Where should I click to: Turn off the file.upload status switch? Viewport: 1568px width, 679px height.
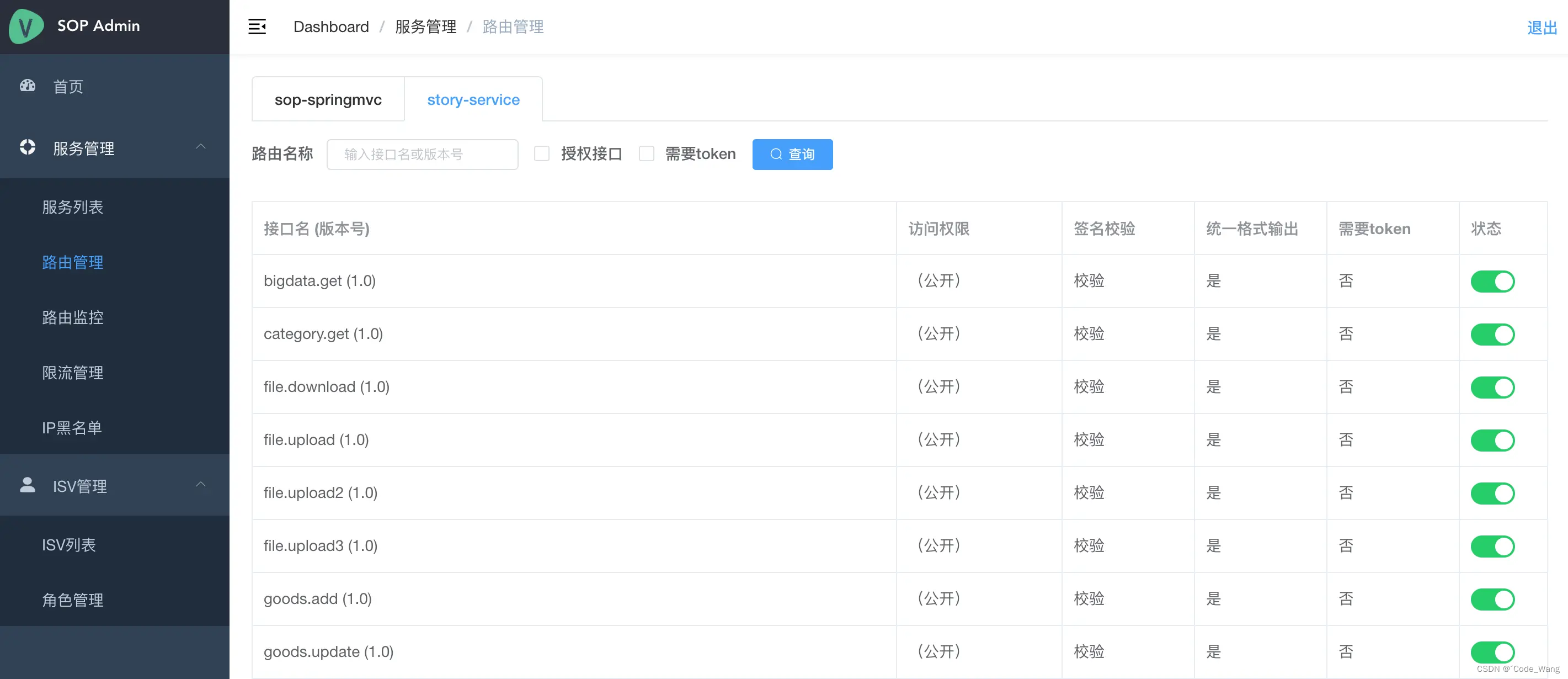click(1492, 441)
